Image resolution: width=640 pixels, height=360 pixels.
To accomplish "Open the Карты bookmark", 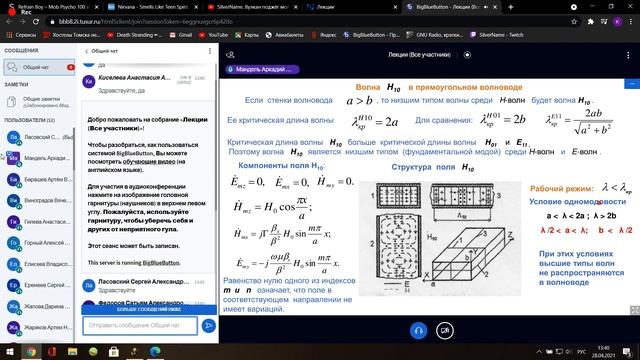I will coord(247,35).
